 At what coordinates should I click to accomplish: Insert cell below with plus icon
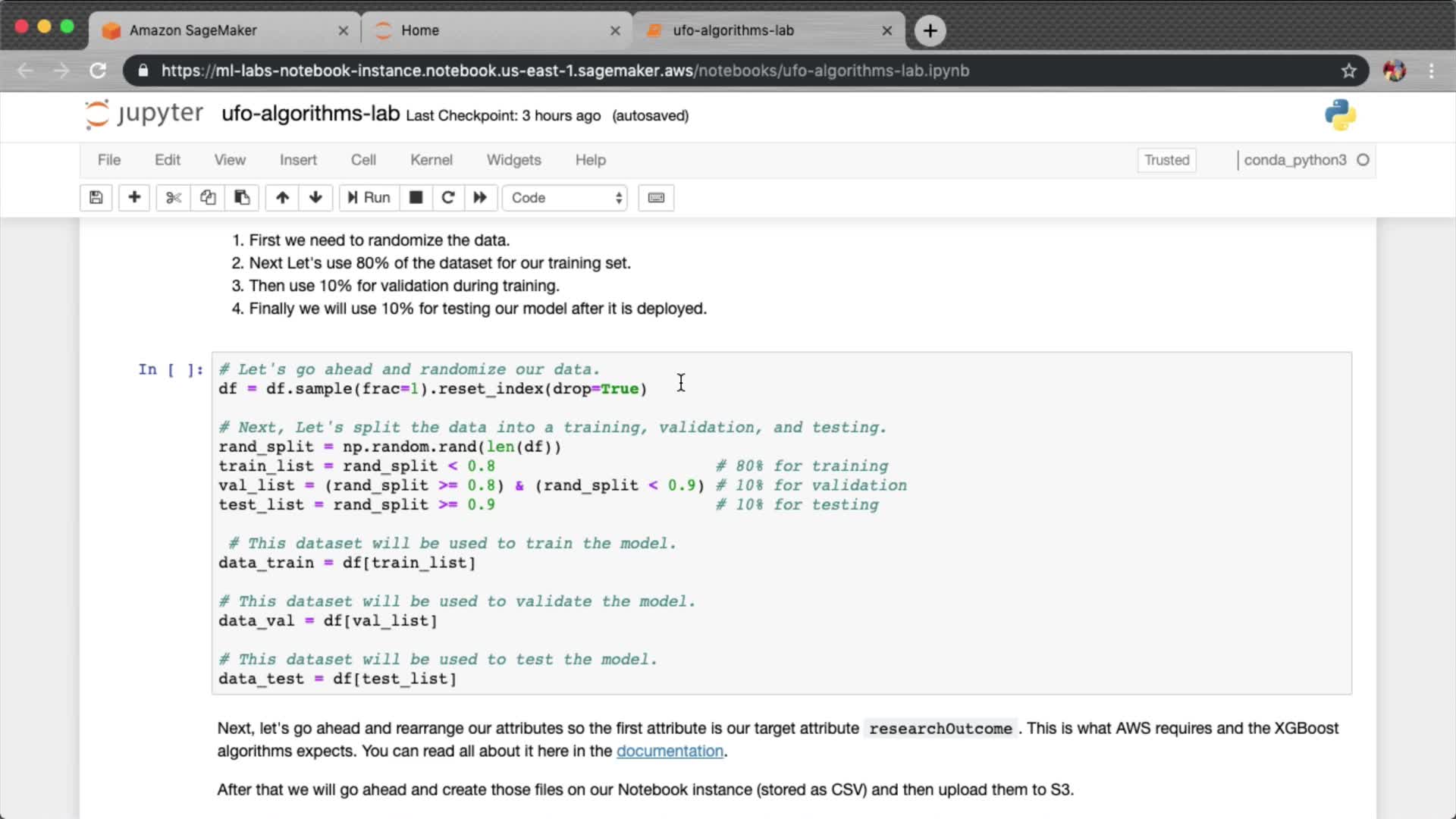134,198
